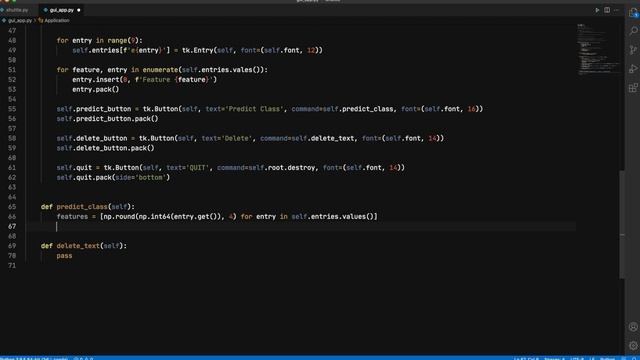
Task: Click line number 65 in the gutter
Action: [x=12, y=207]
